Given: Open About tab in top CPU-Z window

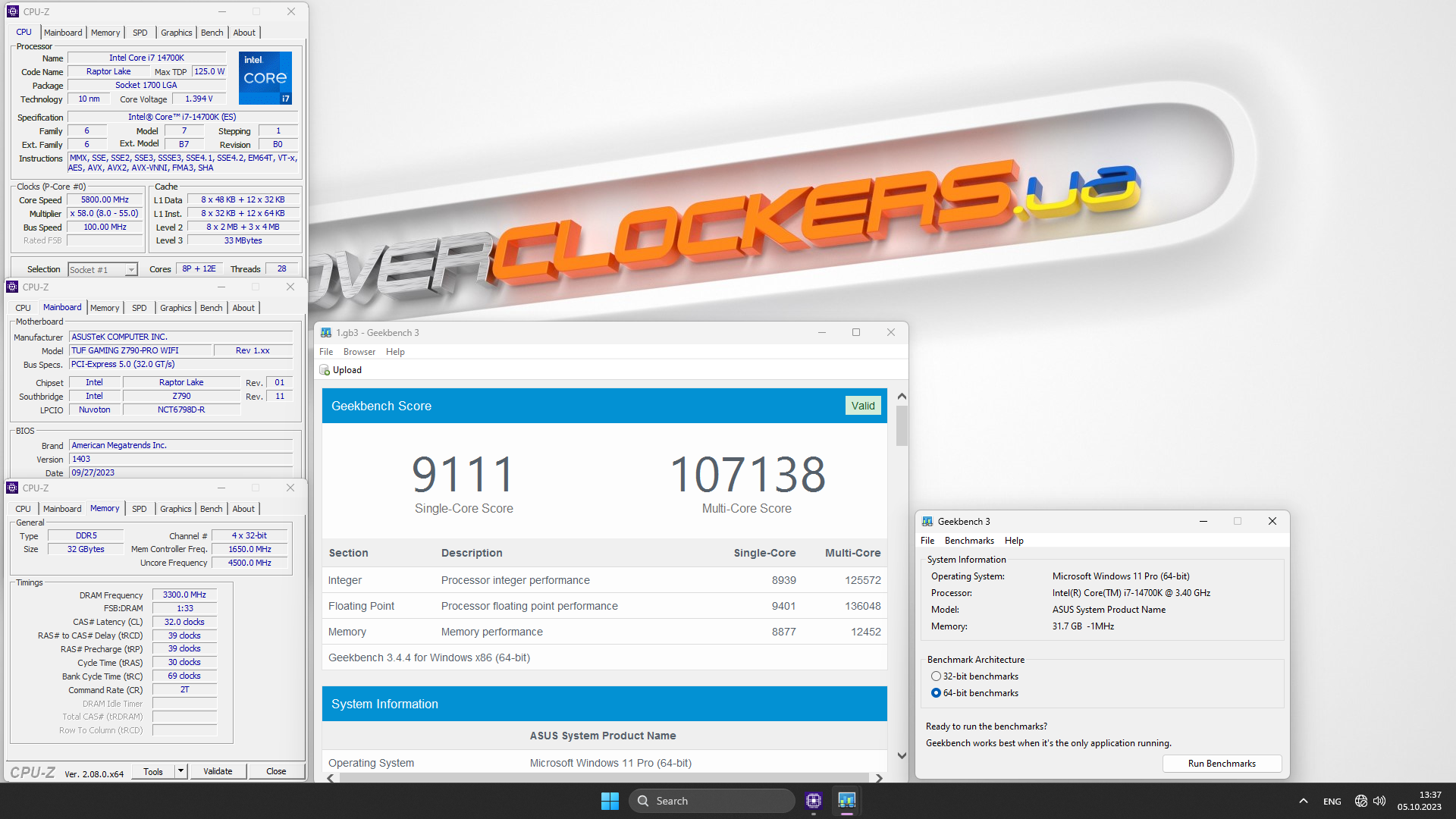Looking at the screenshot, I should tap(244, 33).
